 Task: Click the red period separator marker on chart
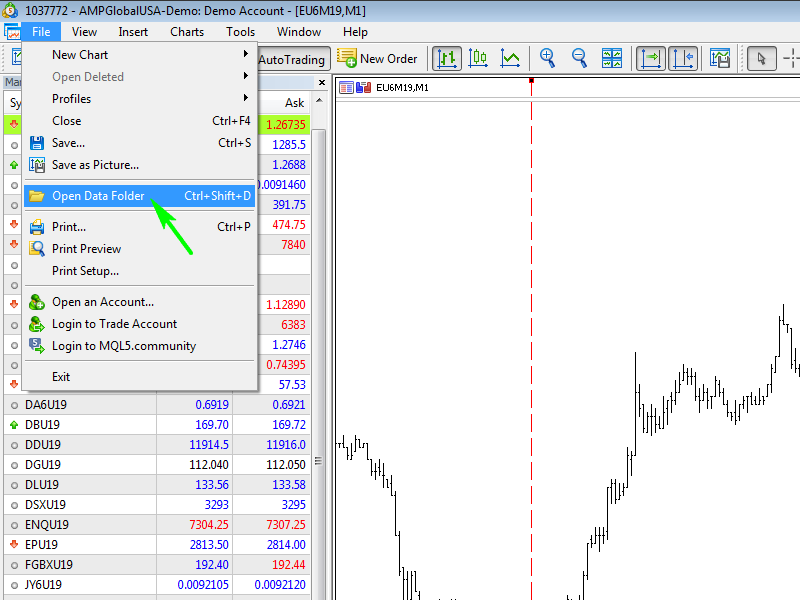[531, 81]
